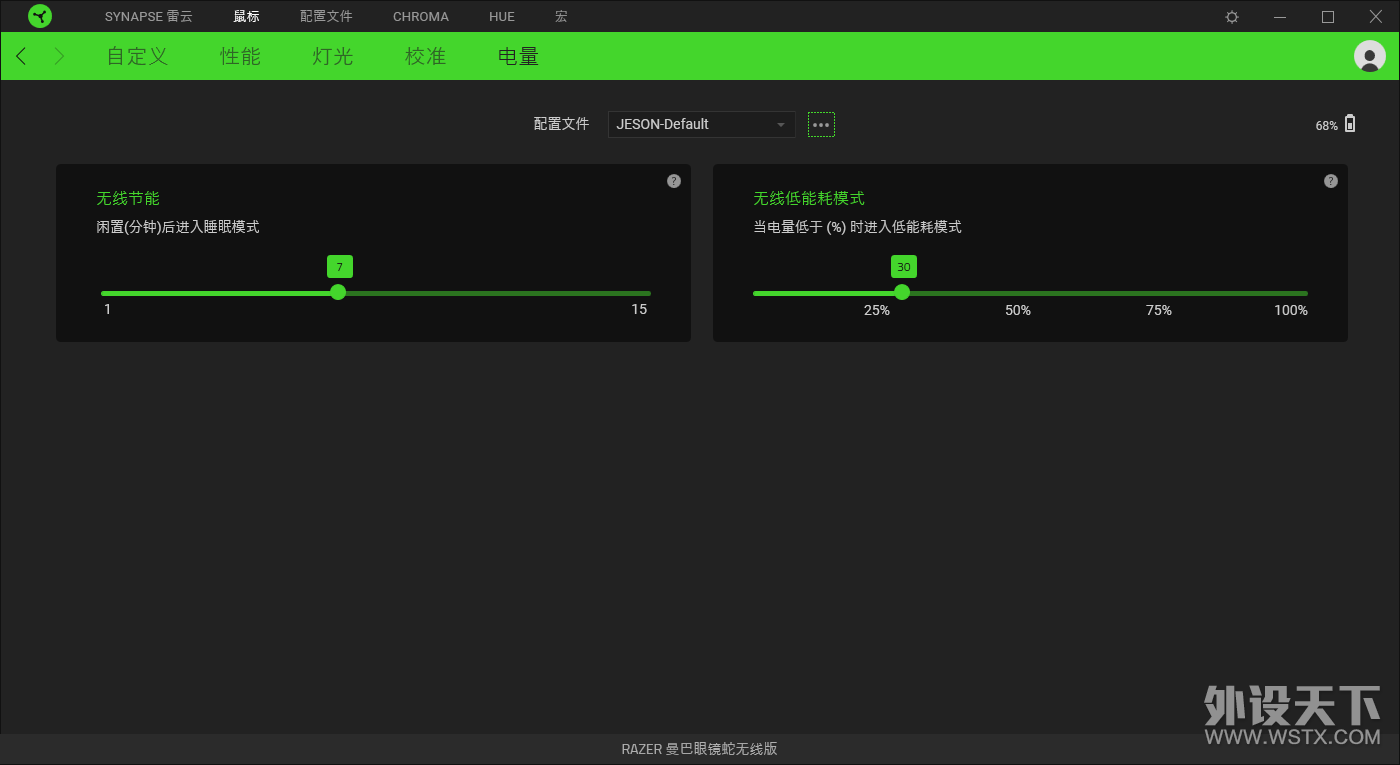
Task: Open the profile options ellipsis button
Action: pos(821,125)
